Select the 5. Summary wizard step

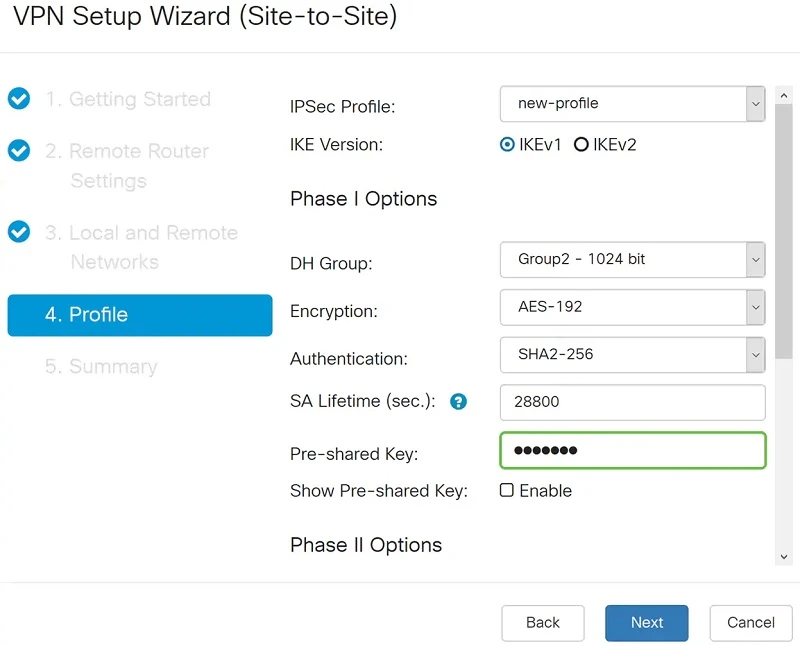[100, 366]
